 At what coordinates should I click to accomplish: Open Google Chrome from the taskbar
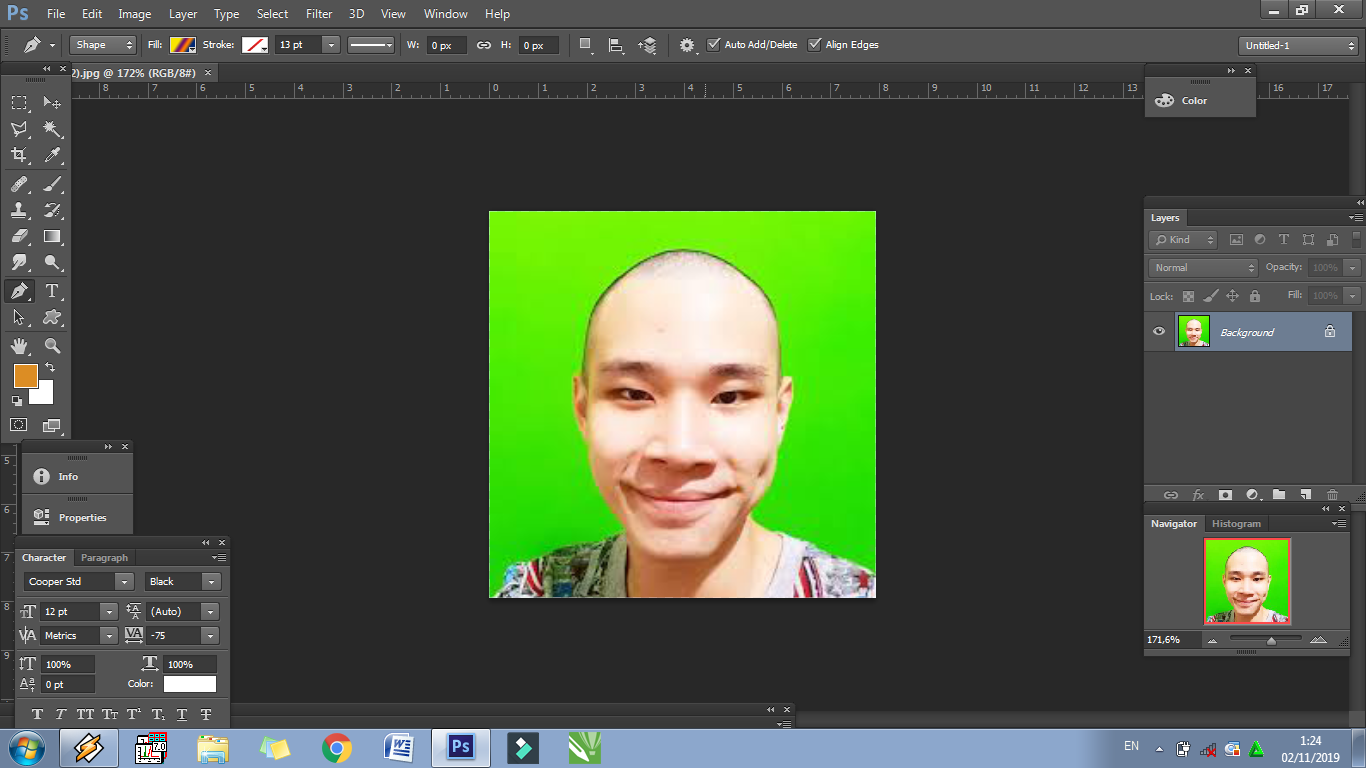[x=337, y=748]
